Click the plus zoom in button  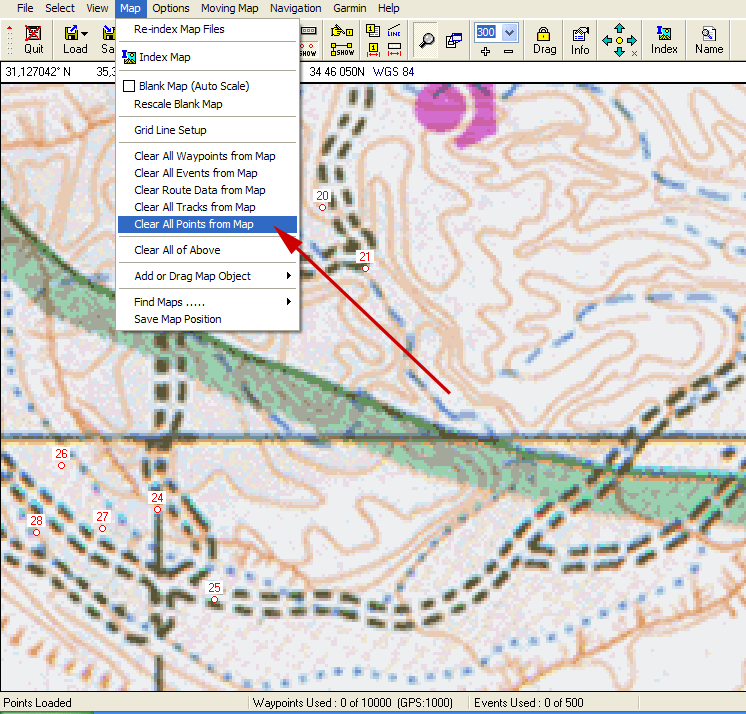[x=485, y=51]
